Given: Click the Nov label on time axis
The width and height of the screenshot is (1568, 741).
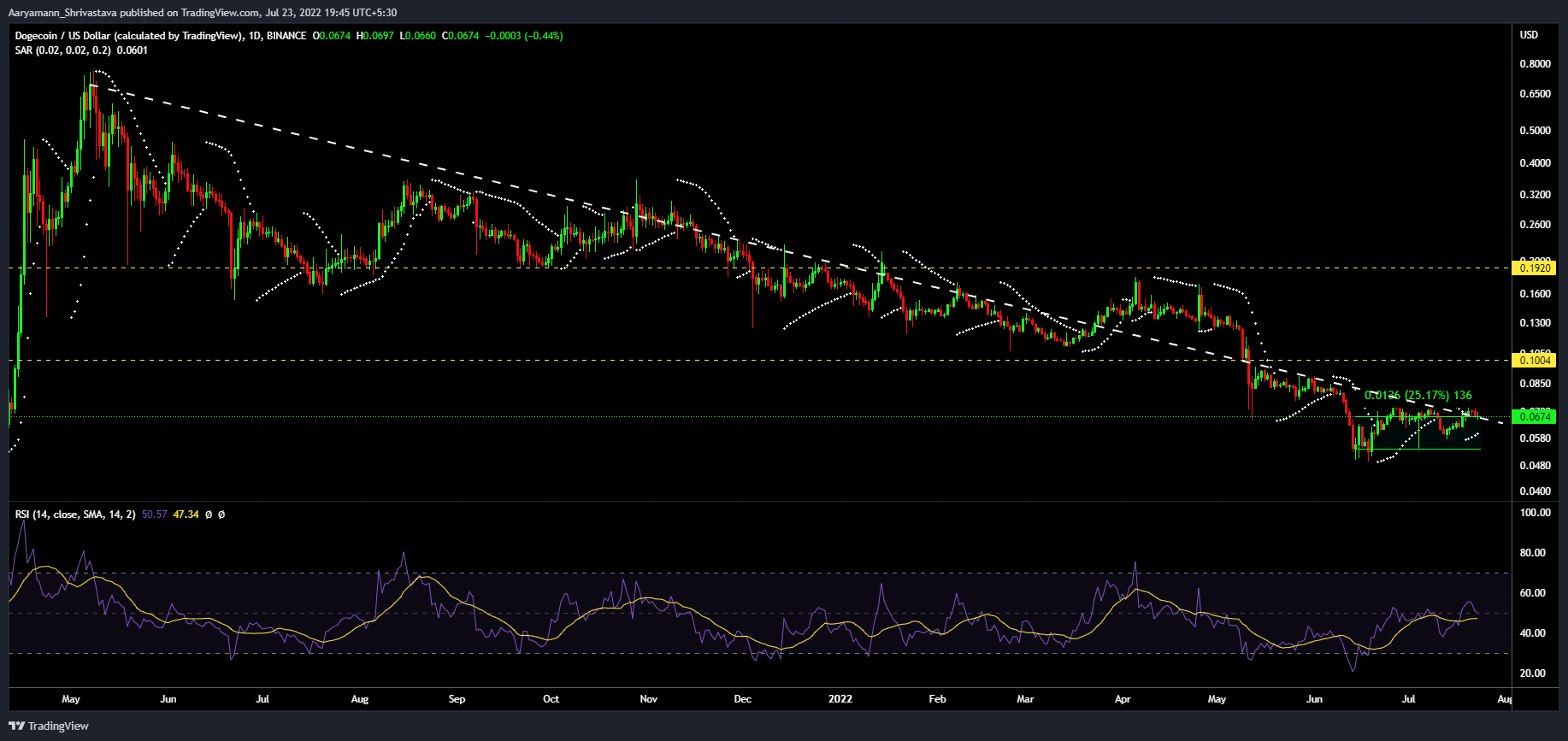Looking at the screenshot, I should (x=649, y=699).
